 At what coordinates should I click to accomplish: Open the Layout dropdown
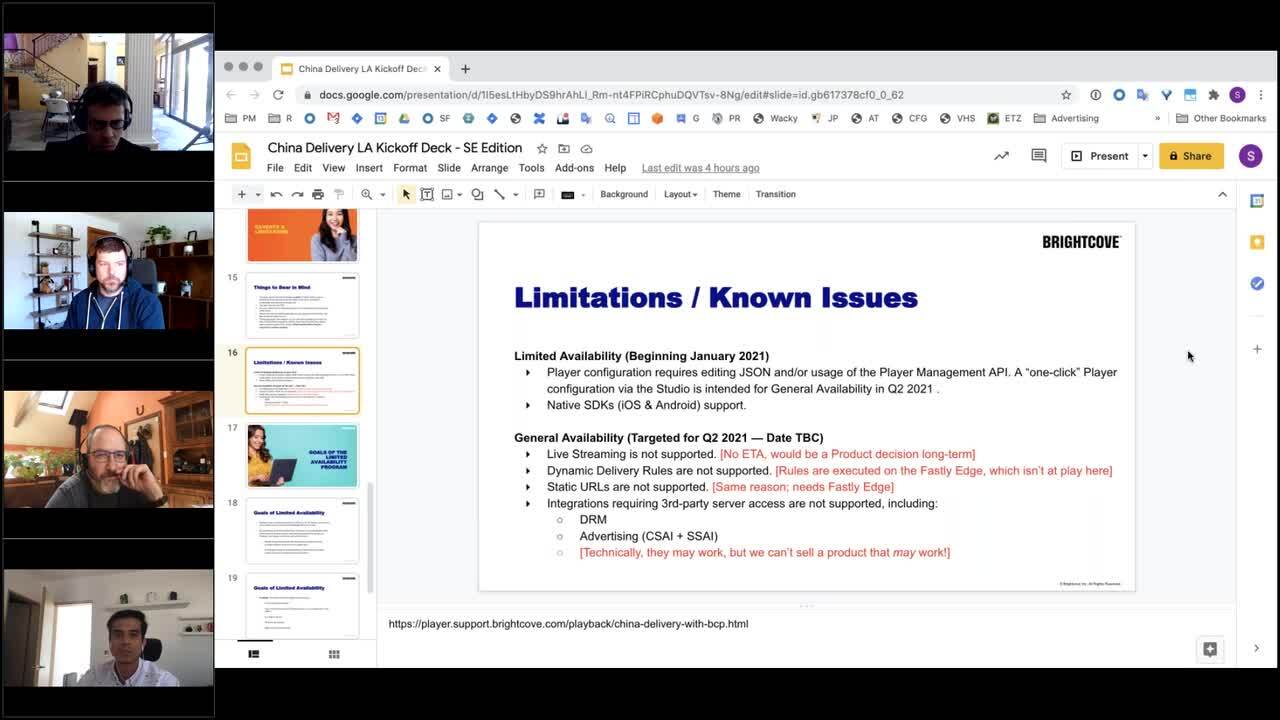tap(680, 194)
